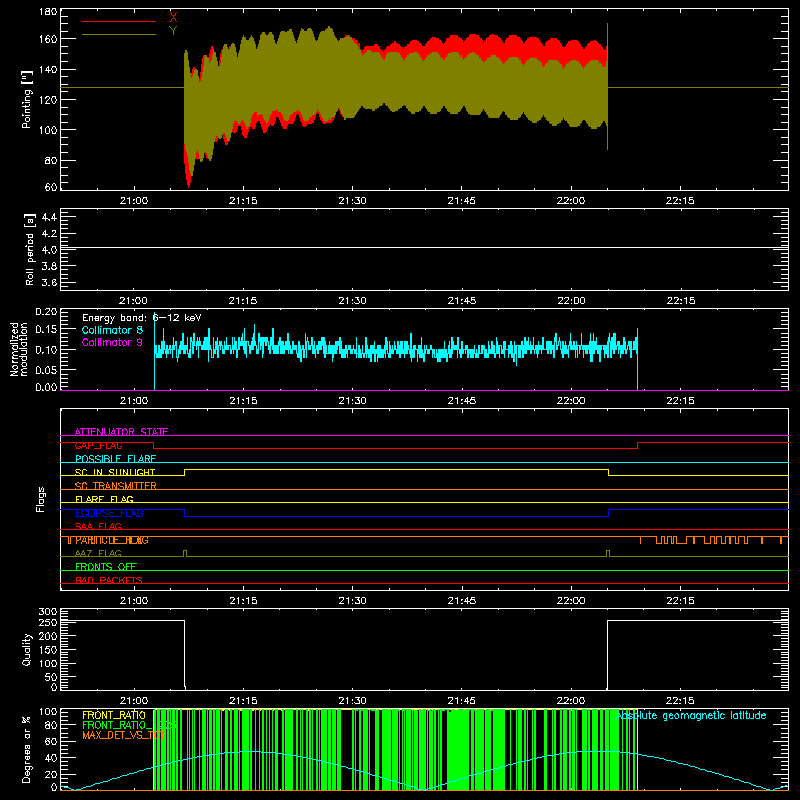This screenshot has height=800, width=800.
Task: Click the 'Degrees or %' axis title
Action: click(27, 750)
